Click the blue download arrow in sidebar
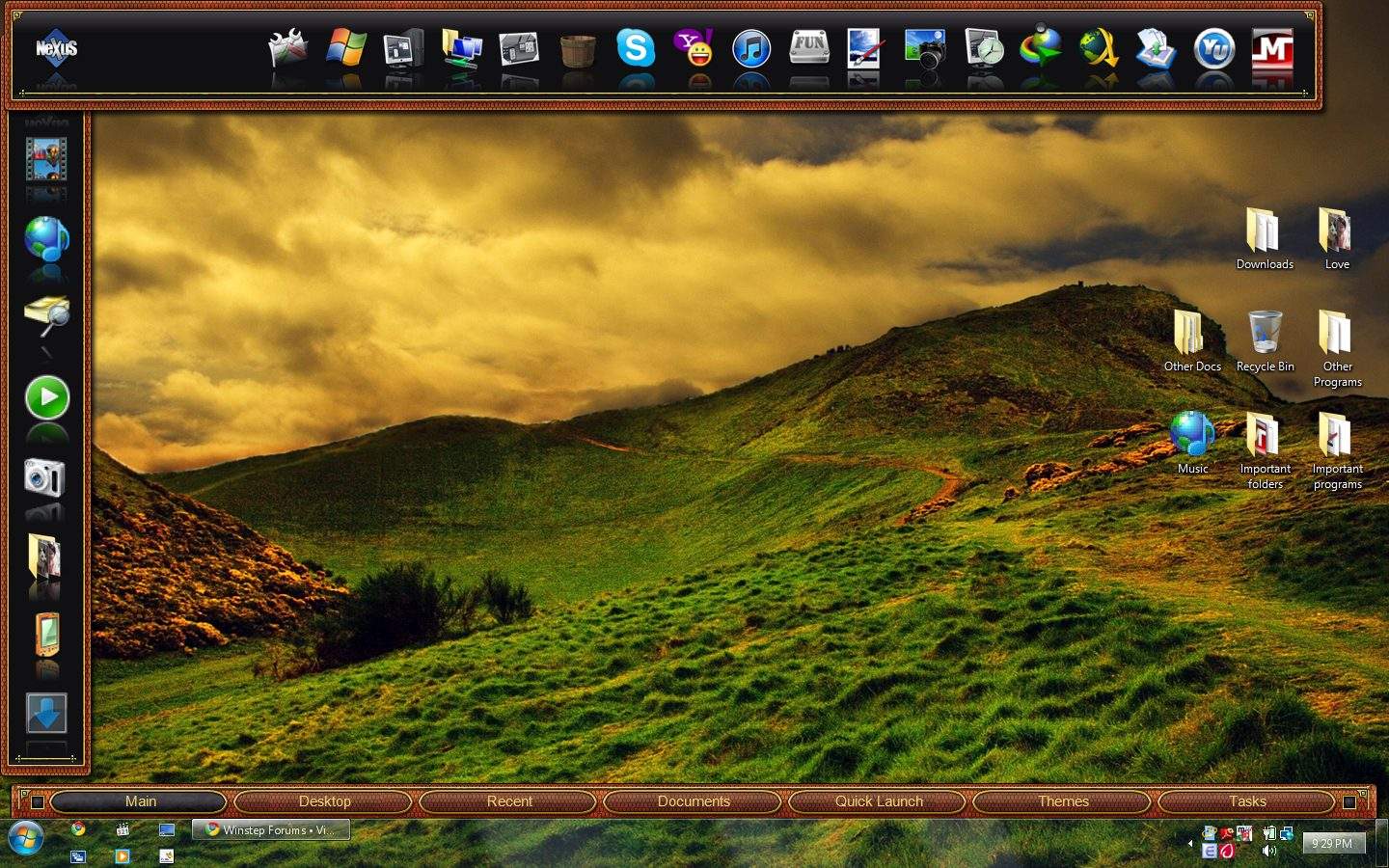Image resolution: width=1389 pixels, height=868 pixels. pos(46,714)
